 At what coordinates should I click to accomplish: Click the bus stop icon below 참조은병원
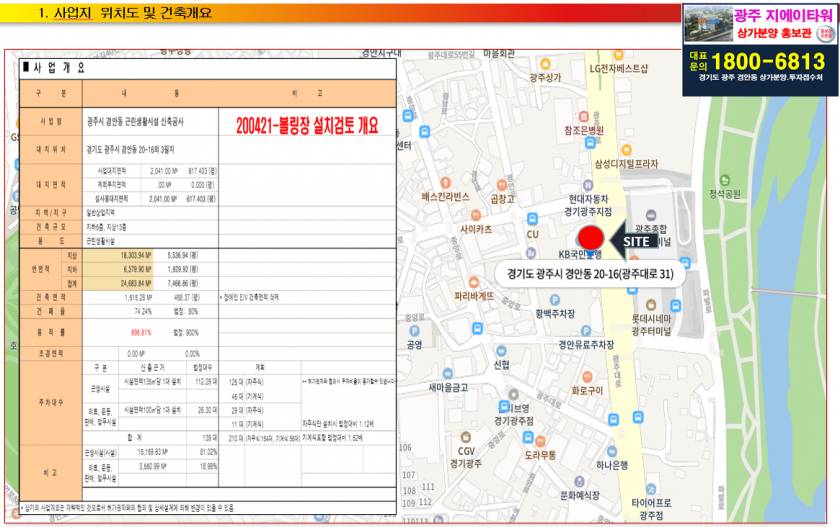pos(590,142)
